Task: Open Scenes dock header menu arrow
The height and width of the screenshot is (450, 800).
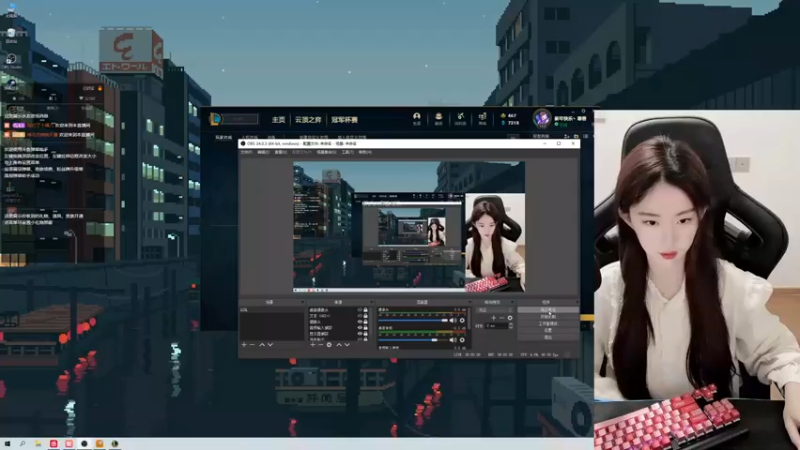Action: pyautogui.click(x=303, y=302)
